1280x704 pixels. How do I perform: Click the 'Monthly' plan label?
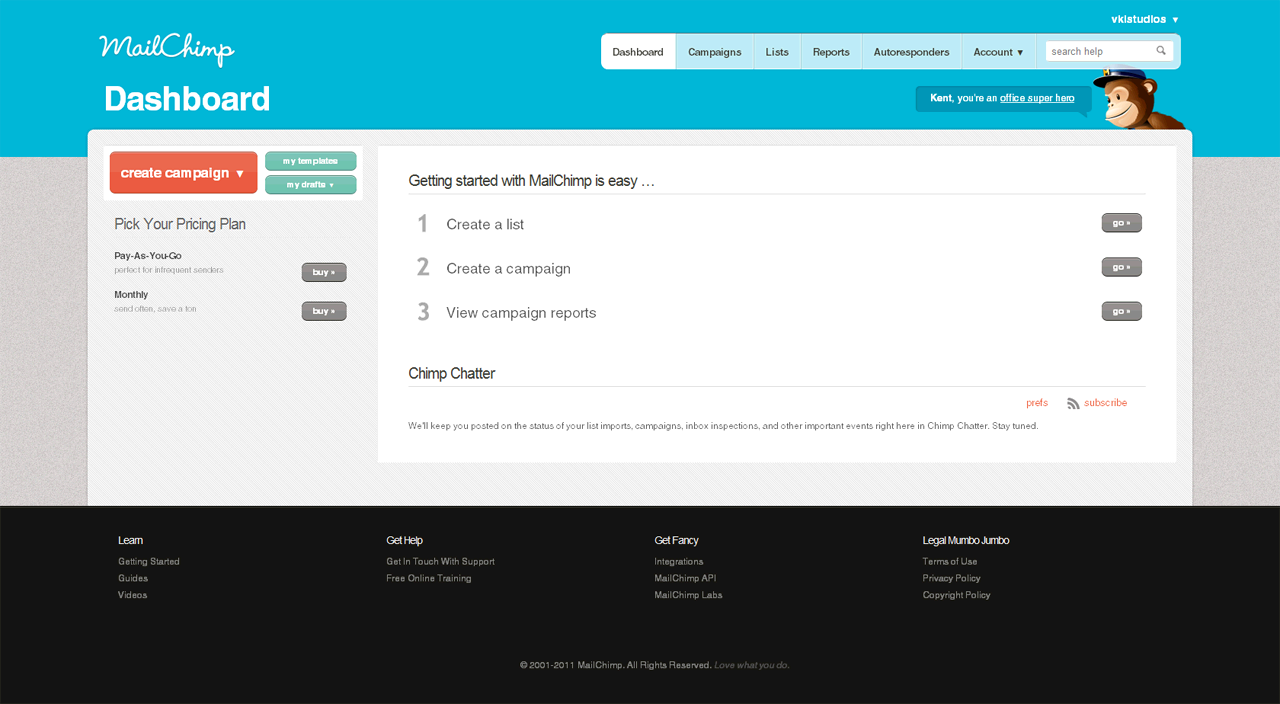pyautogui.click(x=131, y=295)
